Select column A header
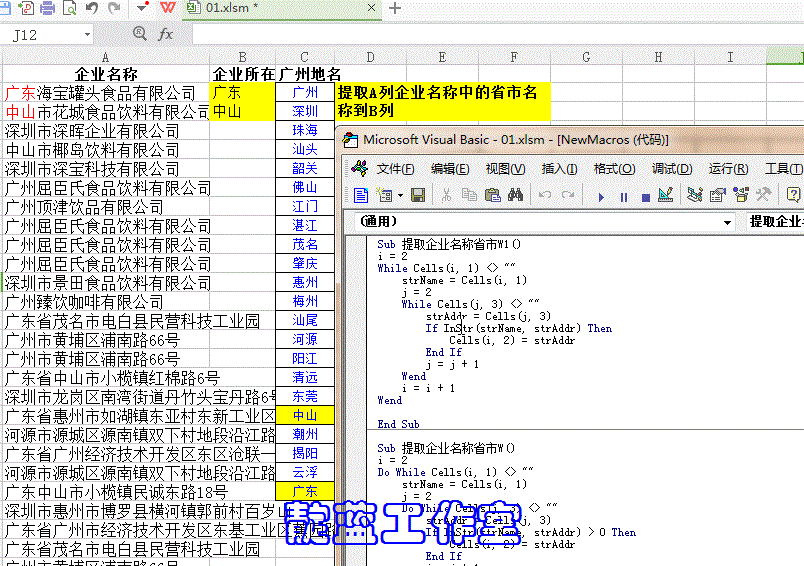The height and width of the screenshot is (566, 804). pos(106,57)
